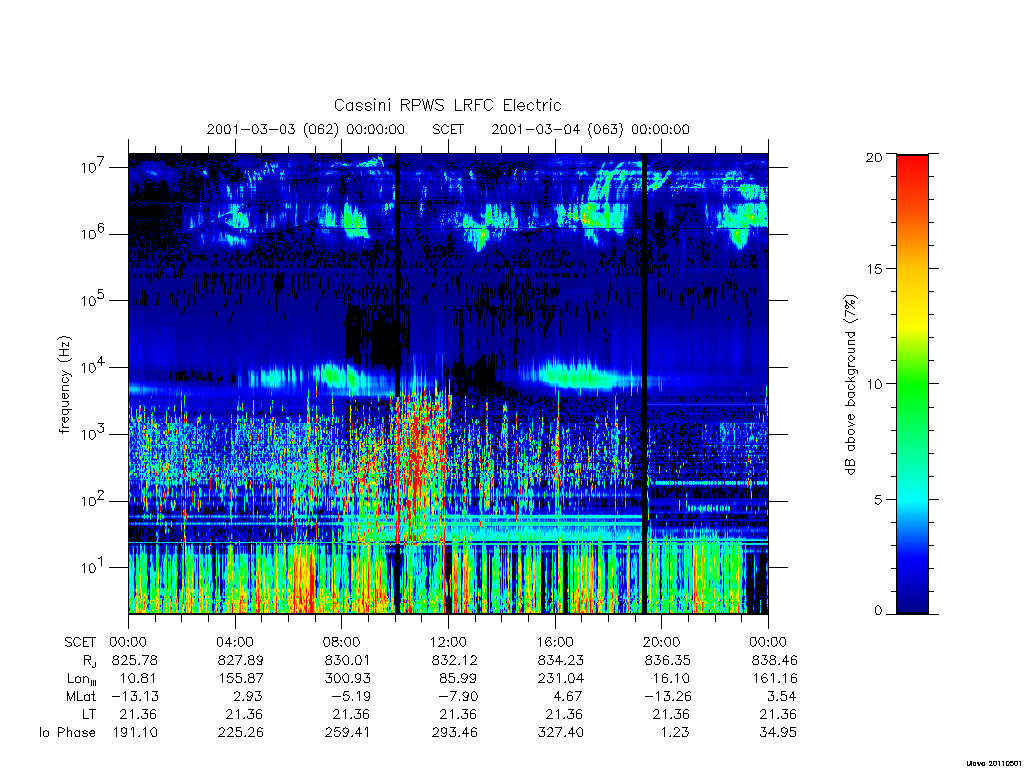Click the '20:00' time tick label
1024x768 pixels.
point(662,642)
